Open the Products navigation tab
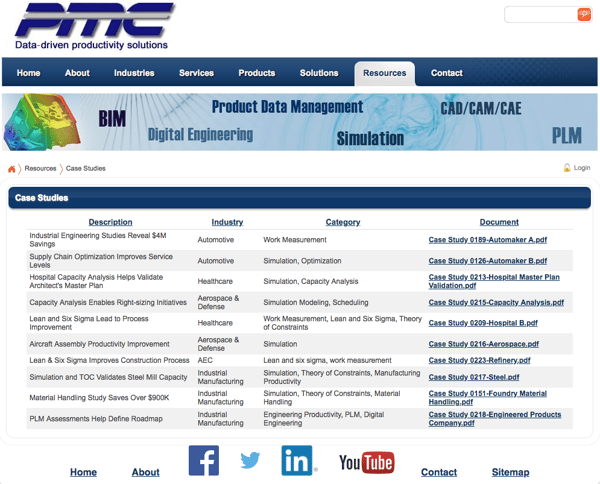The width and height of the screenshot is (600, 484). tap(257, 73)
